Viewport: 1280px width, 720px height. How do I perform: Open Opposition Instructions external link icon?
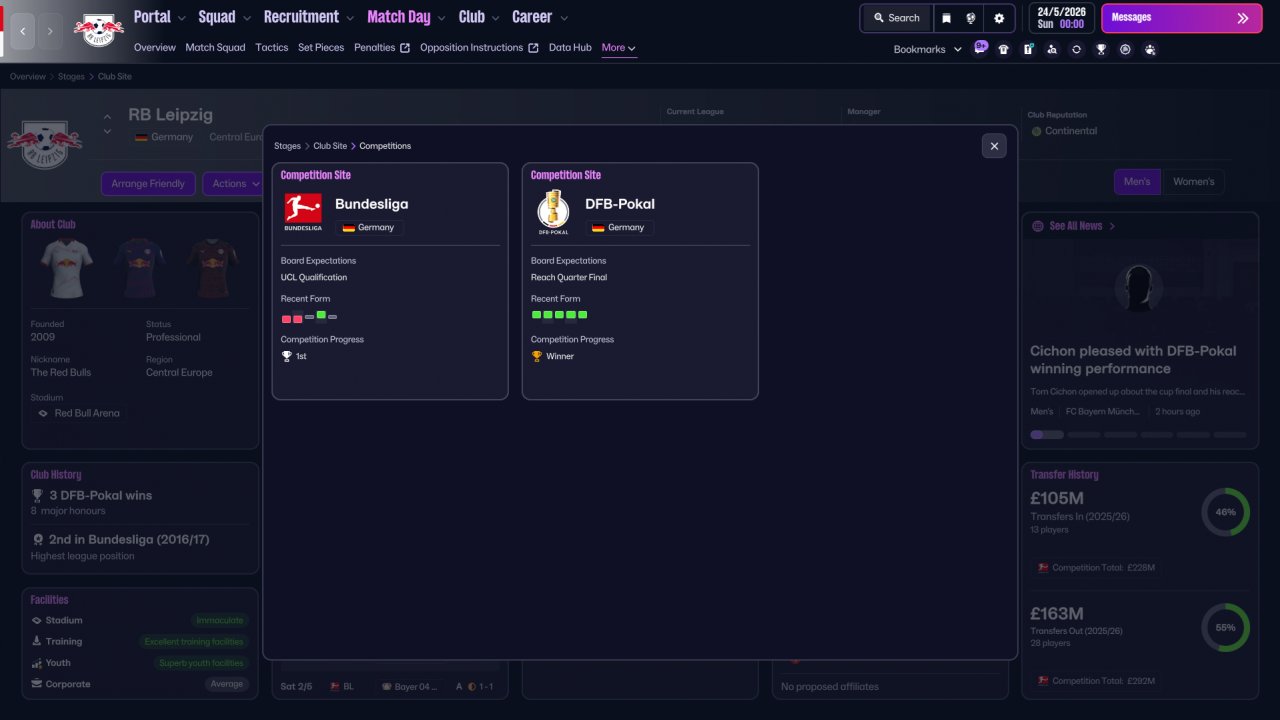533,48
